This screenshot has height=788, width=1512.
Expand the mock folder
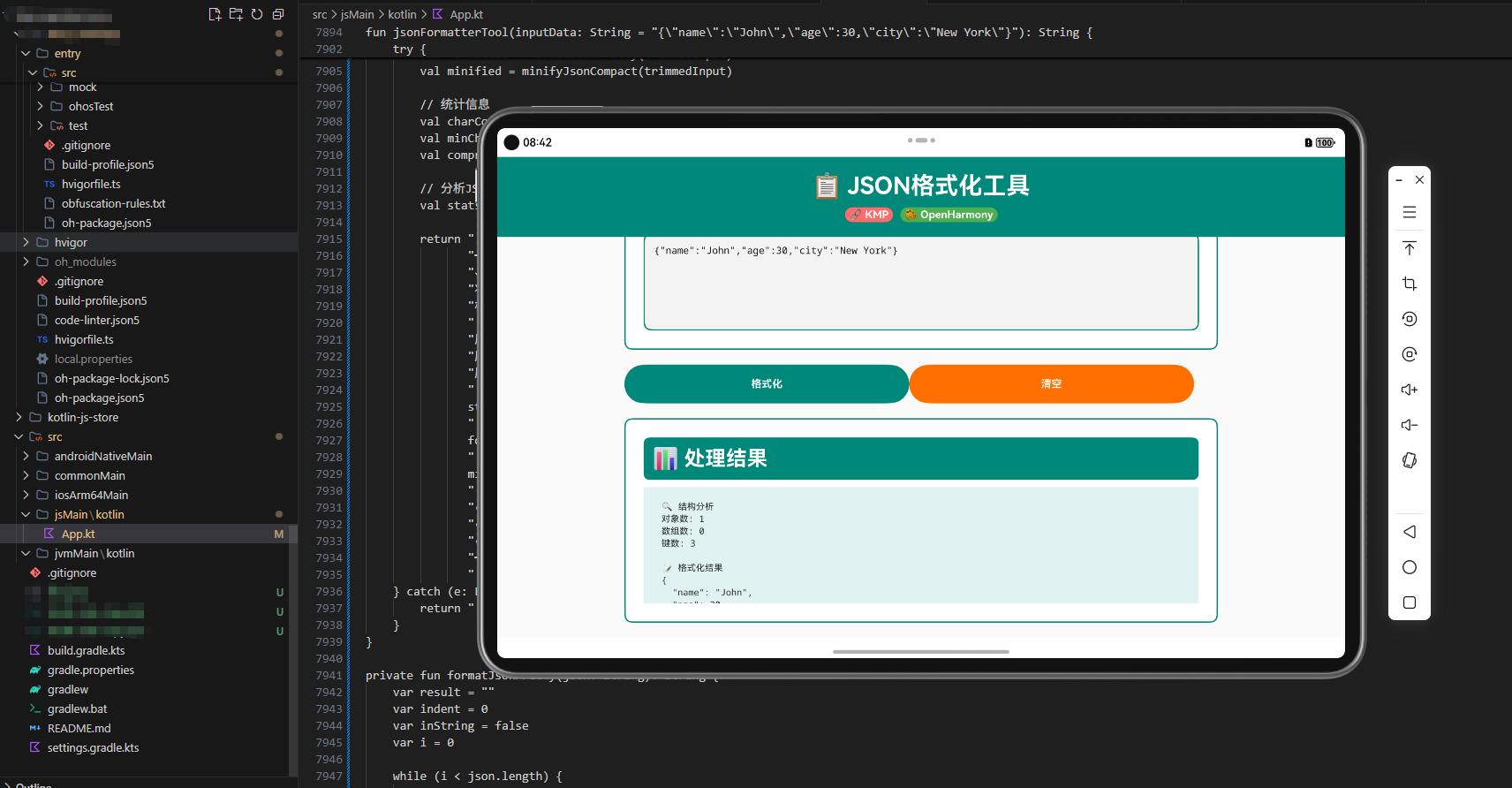(x=40, y=87)
